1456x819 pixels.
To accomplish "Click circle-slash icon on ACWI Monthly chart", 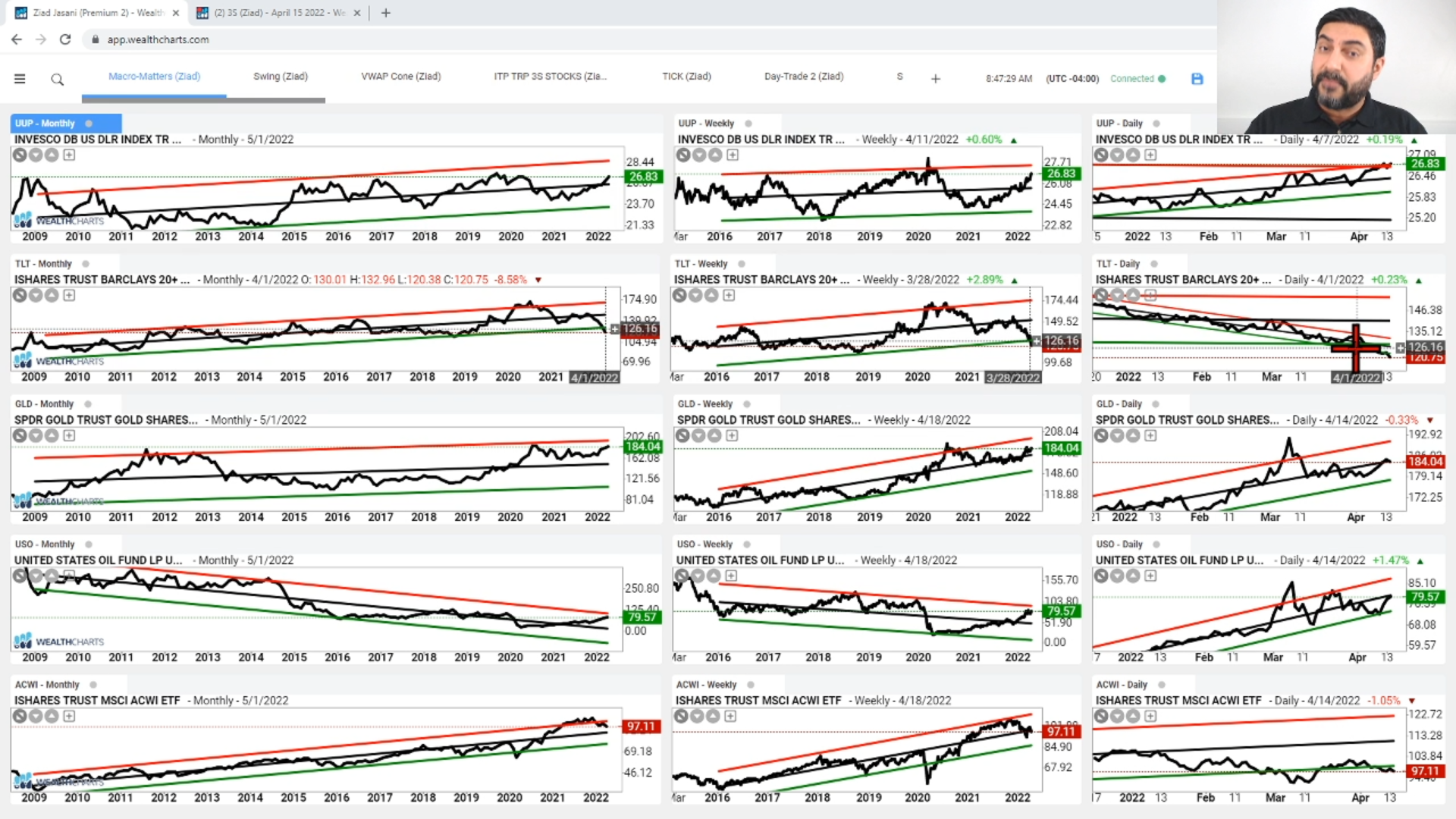I will point(20,716).
